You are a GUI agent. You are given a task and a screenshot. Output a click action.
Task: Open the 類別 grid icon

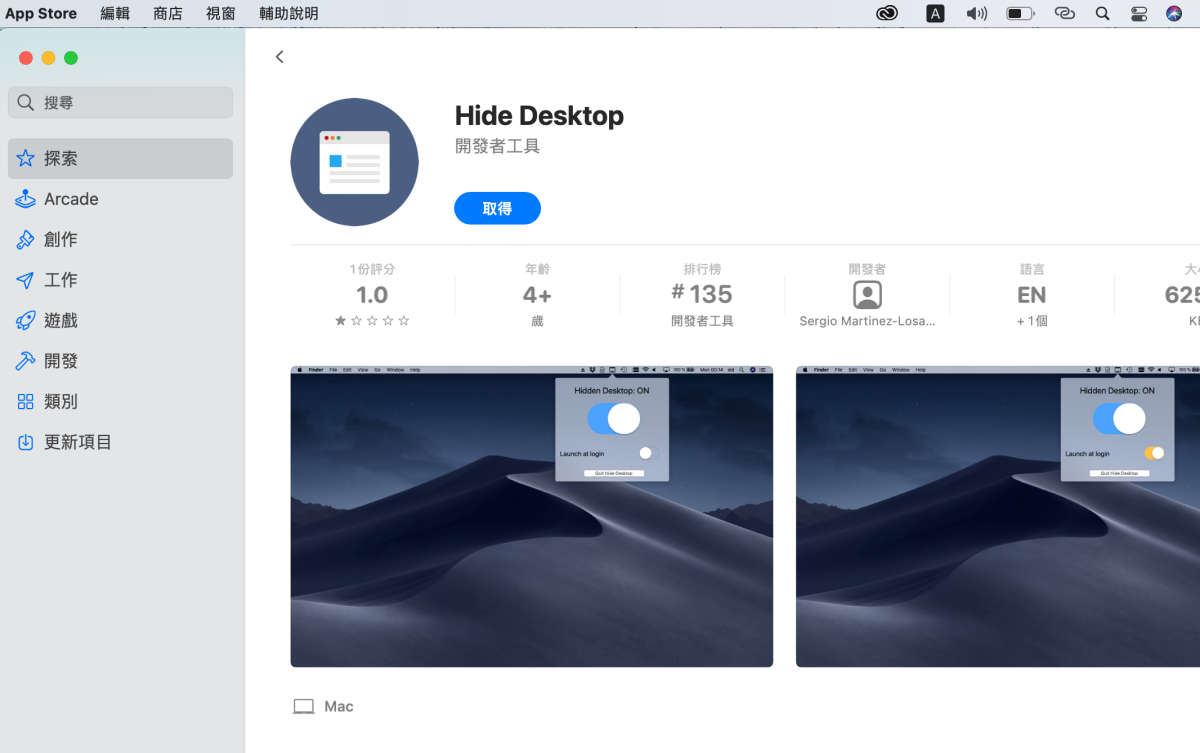(x=25, y=402)
